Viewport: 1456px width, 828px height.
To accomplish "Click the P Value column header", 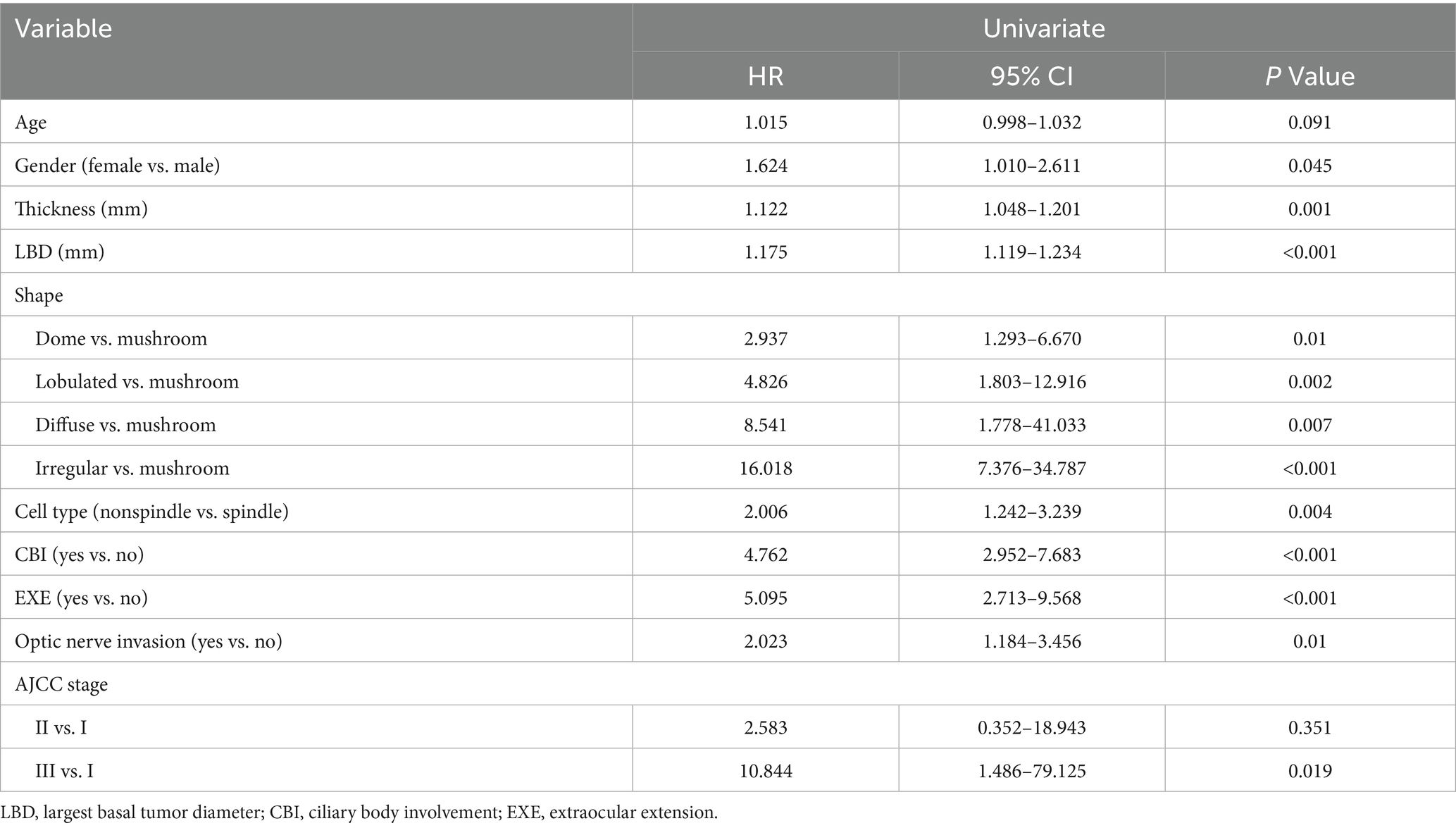I will coord(1309,76).
